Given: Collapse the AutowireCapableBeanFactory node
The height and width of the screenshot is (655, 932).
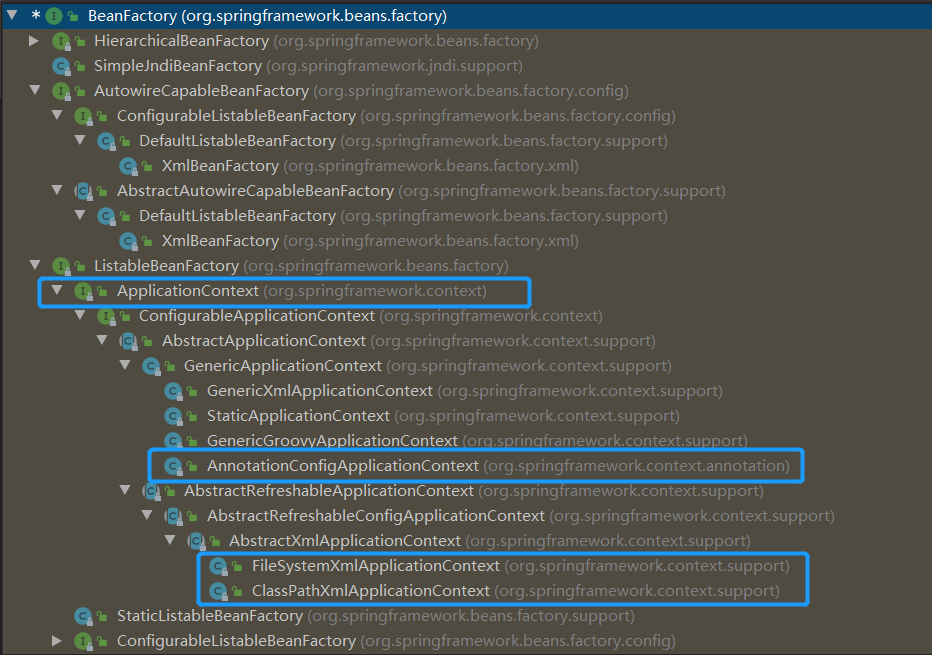Looking at the screenshot, I should click(x=35, y=90).
